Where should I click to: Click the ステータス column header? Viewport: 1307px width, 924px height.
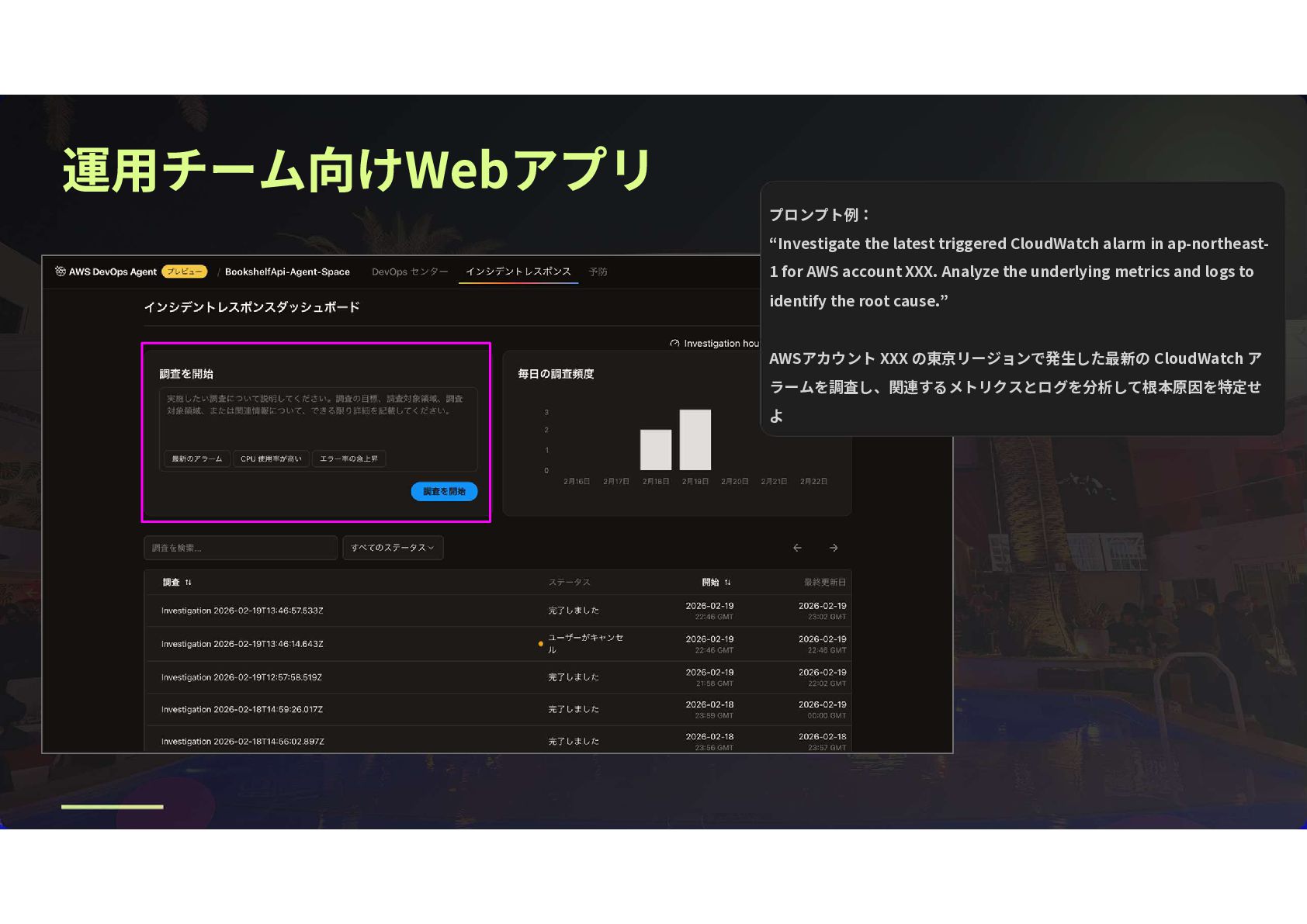pyautogui.click(x=570, y=583)
